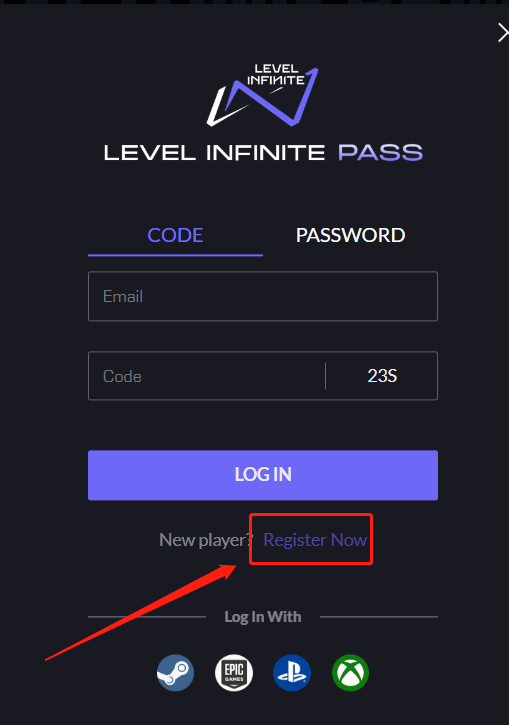The width and height of the screenshot is (509, 725).
Task: Focus the Code input field
Action: pos(207,376)
